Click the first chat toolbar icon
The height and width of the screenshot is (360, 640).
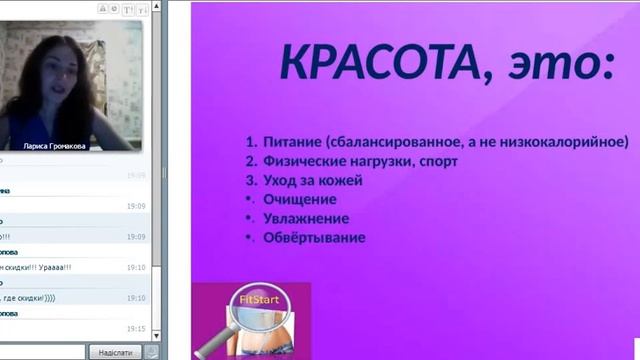tap(103, 9)
